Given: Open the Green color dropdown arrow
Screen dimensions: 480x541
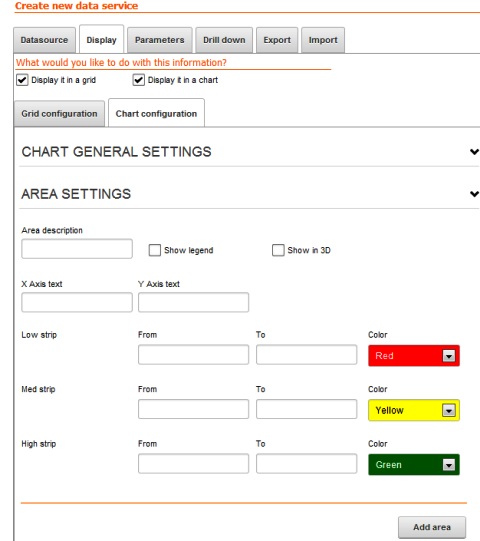Looking at the screenshot, I should [x=449, y=465].
